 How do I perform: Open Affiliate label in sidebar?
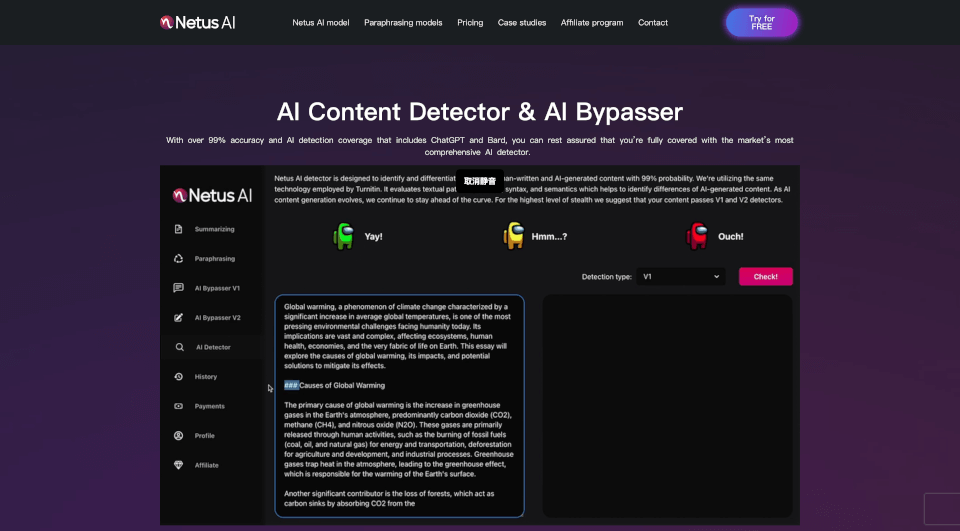(206, 465)
